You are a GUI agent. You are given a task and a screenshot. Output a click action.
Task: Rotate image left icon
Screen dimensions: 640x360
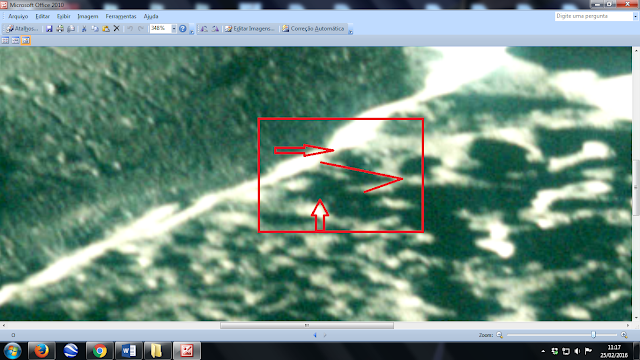coord(204,29)
